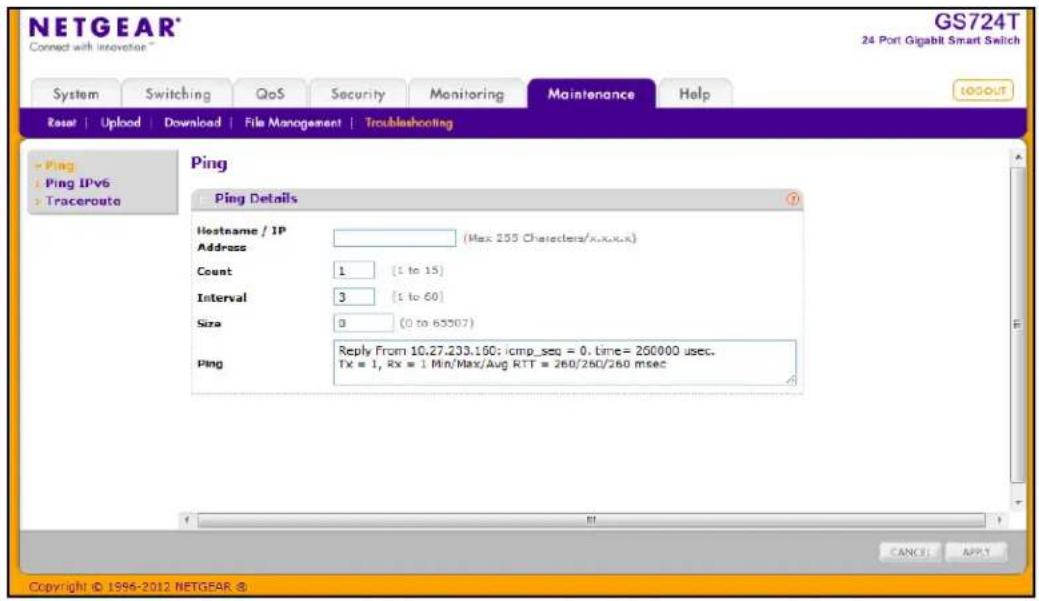Switch to the Switching tab
1039x601 pixels.
point(178,94)
